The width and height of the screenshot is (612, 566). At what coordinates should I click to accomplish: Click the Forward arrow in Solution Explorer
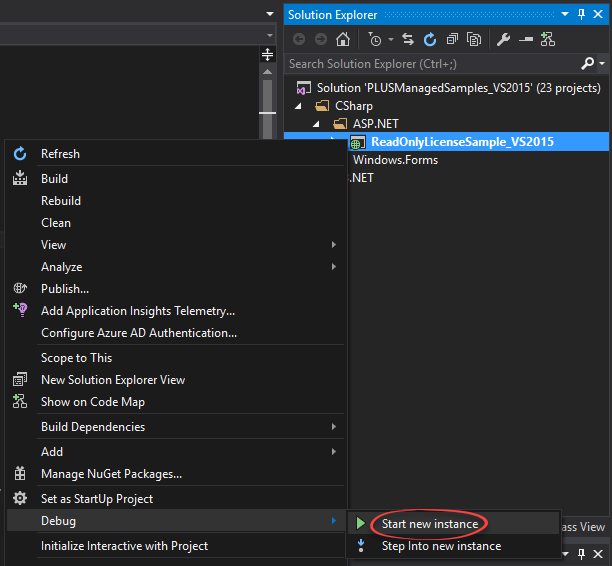321,39
